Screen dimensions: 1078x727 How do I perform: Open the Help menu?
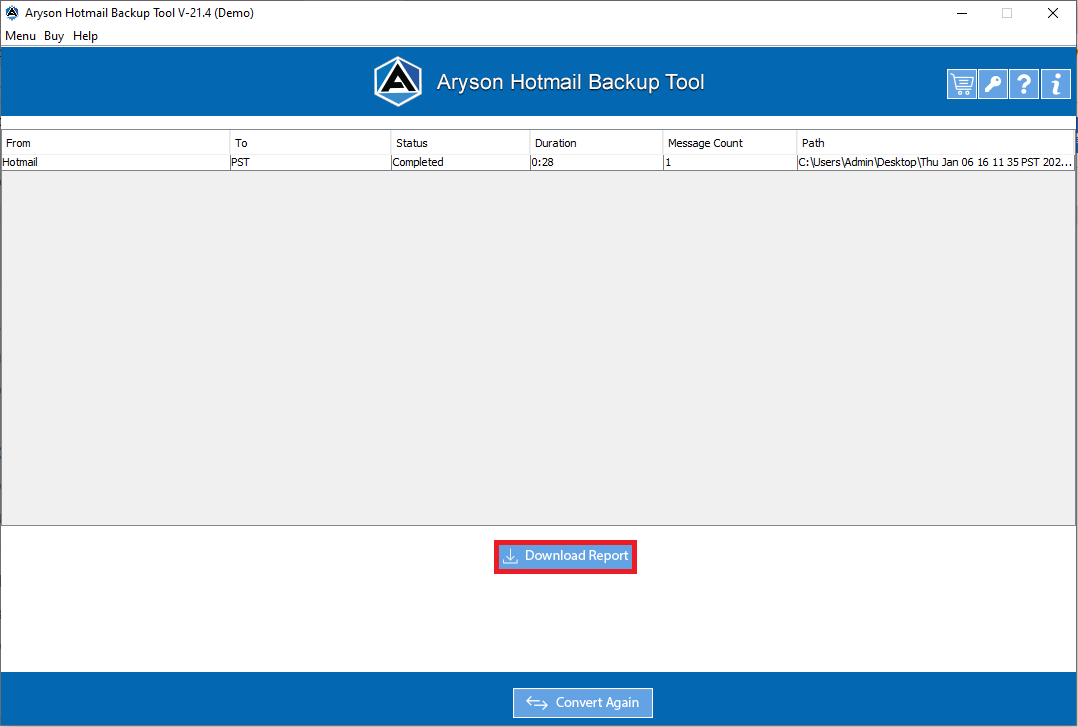coord(85,36)
